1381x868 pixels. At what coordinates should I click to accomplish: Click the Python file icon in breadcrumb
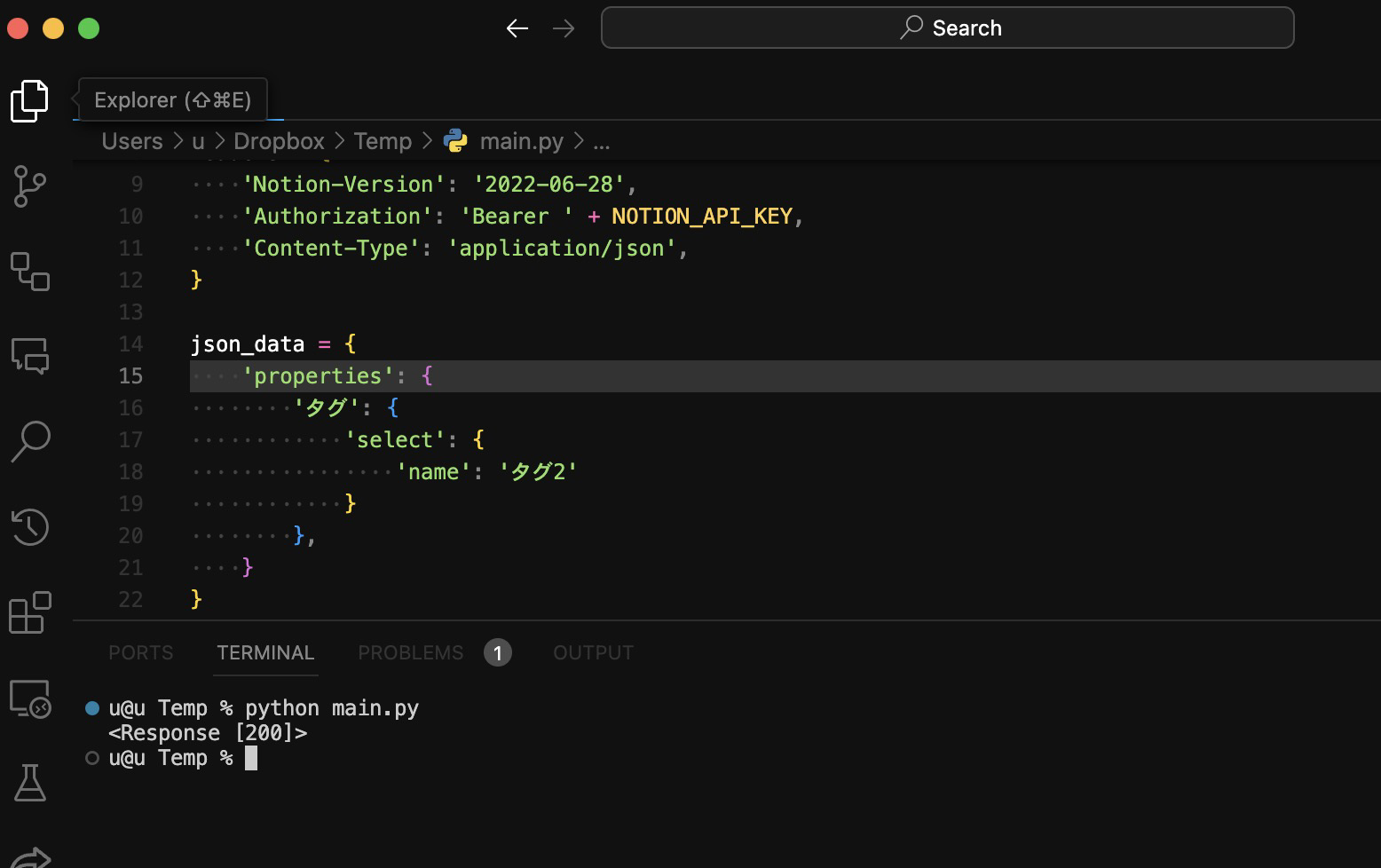[x=455, y=141]
